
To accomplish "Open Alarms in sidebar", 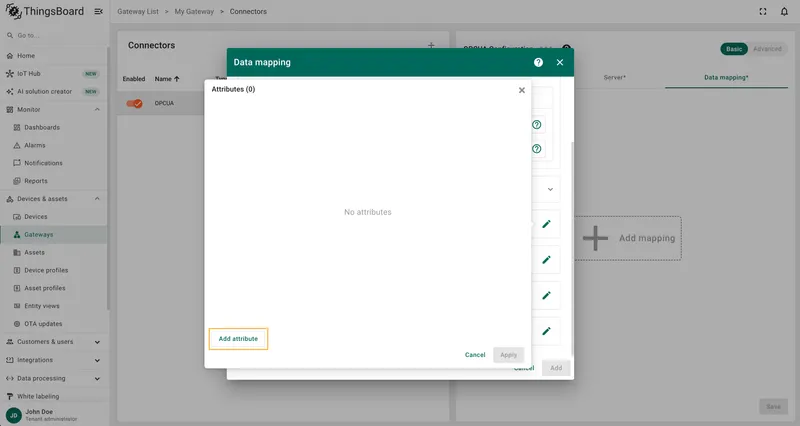I will tap(54, 145).
